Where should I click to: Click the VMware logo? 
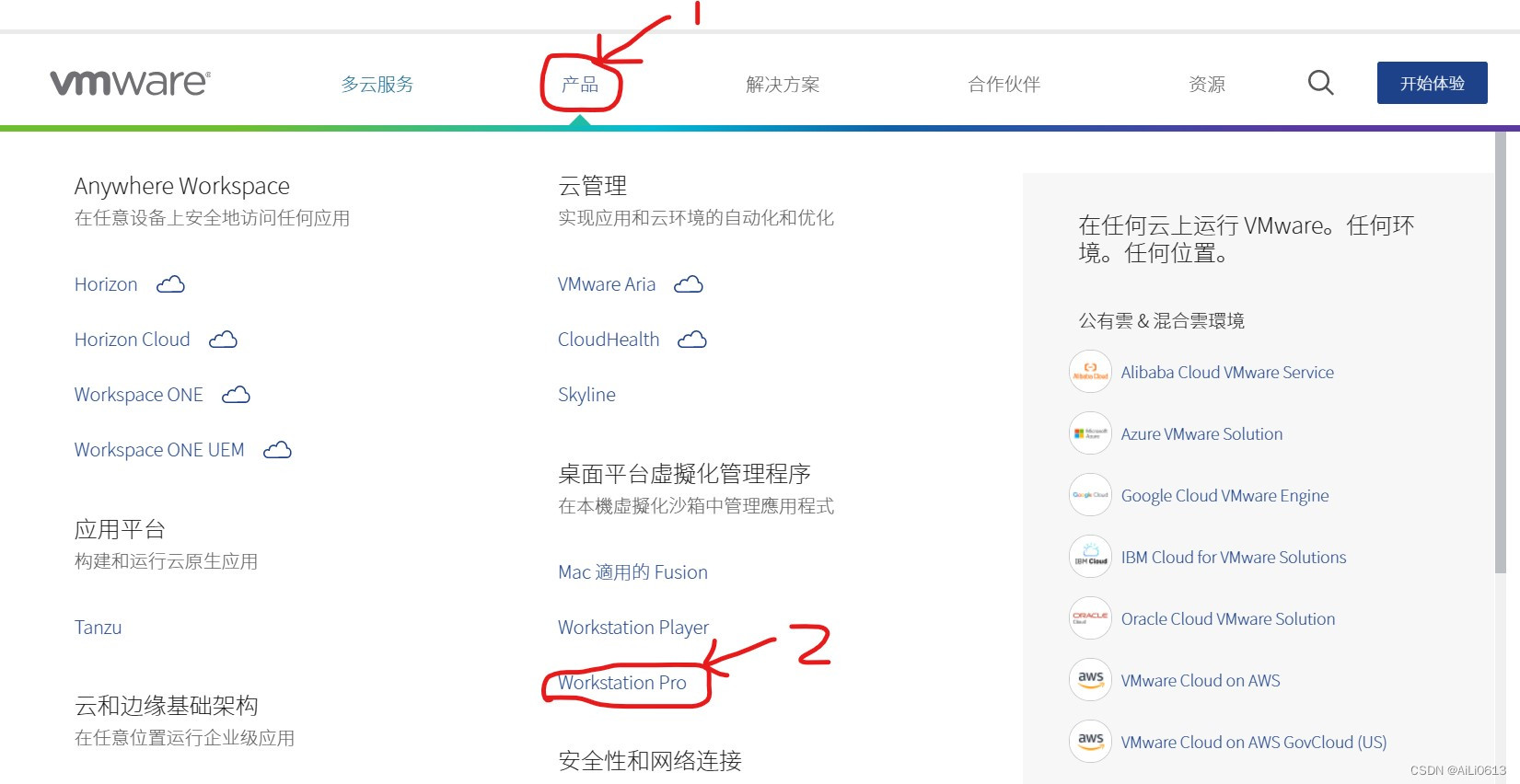130,83
